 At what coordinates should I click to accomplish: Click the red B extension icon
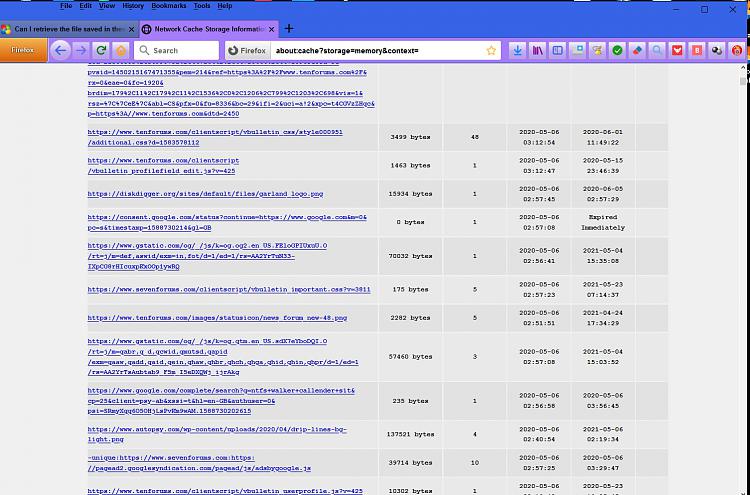coord(697,50)
